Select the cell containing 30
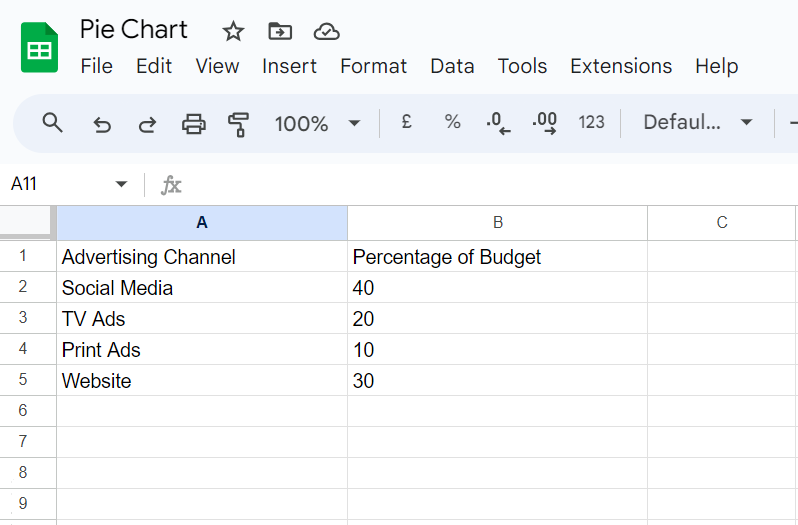The image size is (798, 525). [x=497, y=381]
